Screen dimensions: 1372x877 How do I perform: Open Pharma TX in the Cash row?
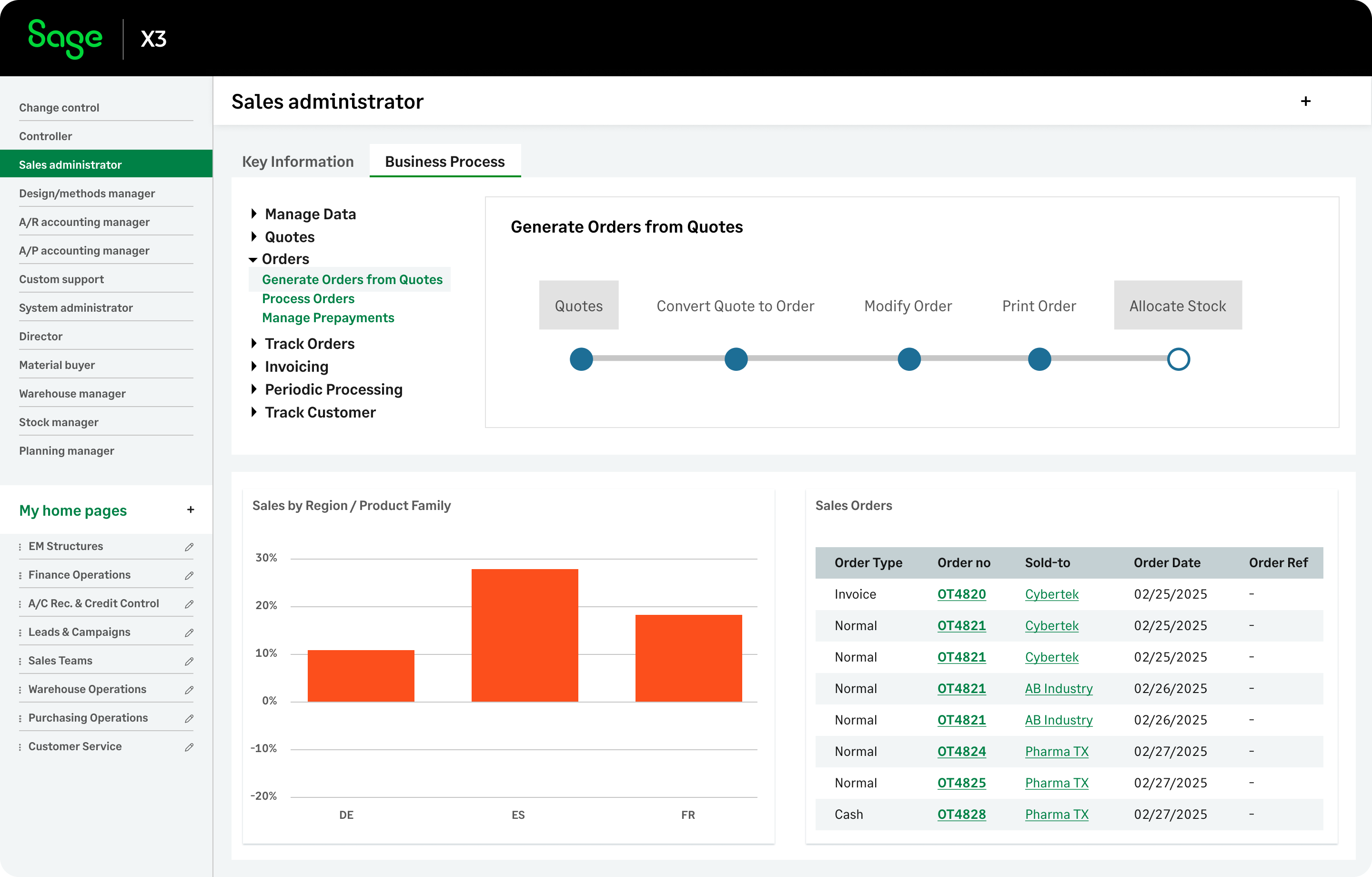coord(1057,814)
